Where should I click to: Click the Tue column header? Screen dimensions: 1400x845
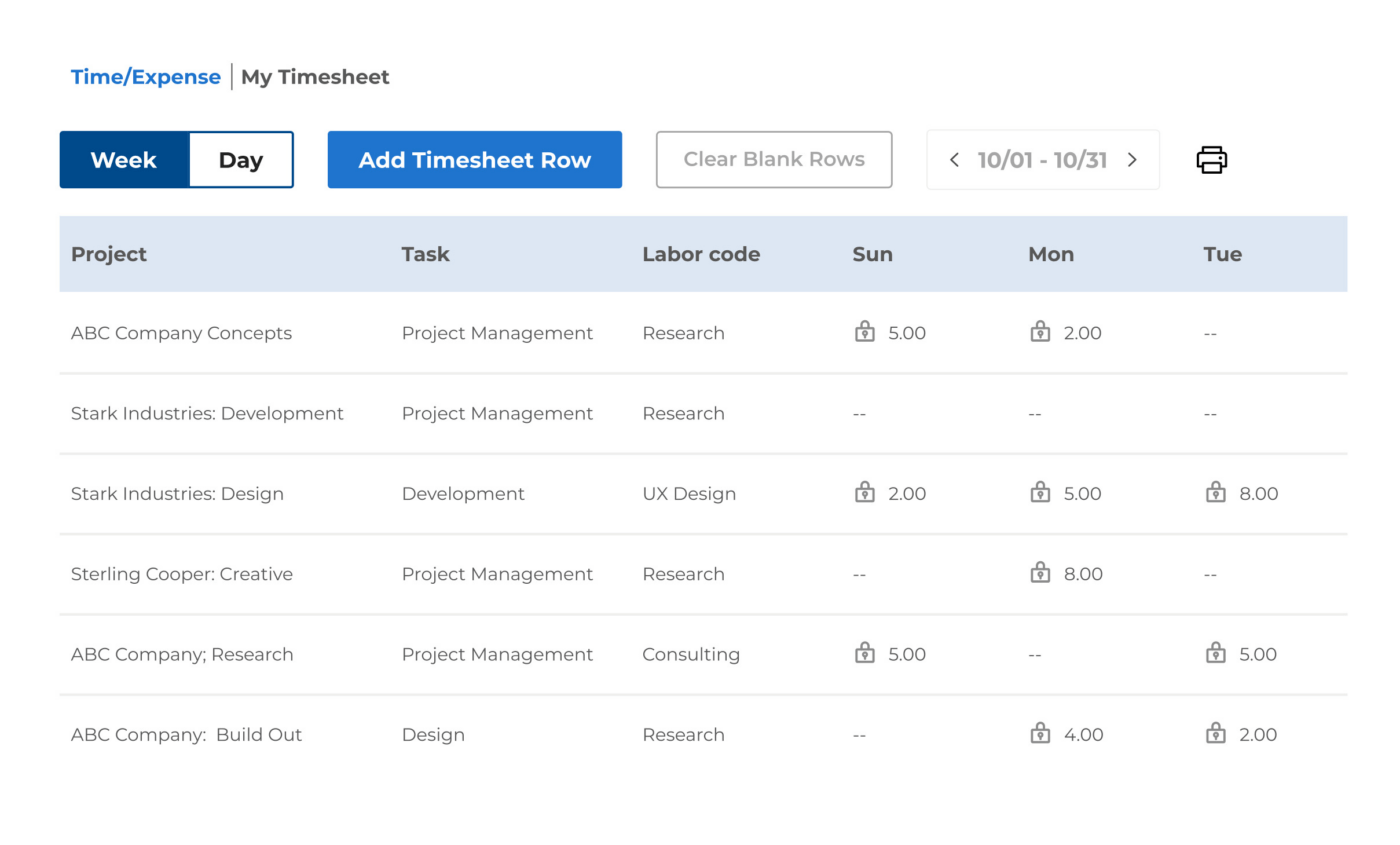(1222, 254)
